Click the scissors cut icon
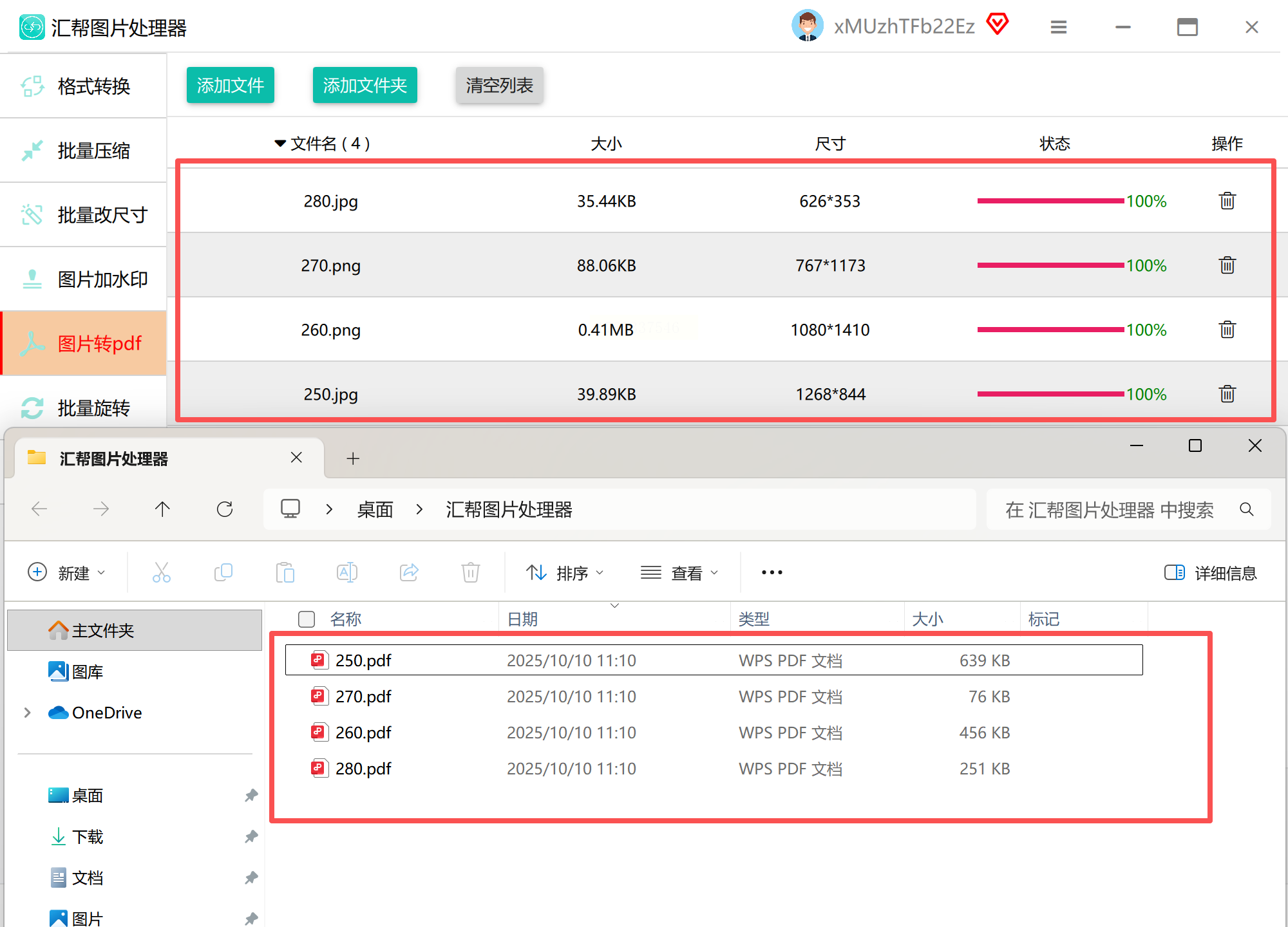This screenshot has width=1288, height=927. coord(161,572)
